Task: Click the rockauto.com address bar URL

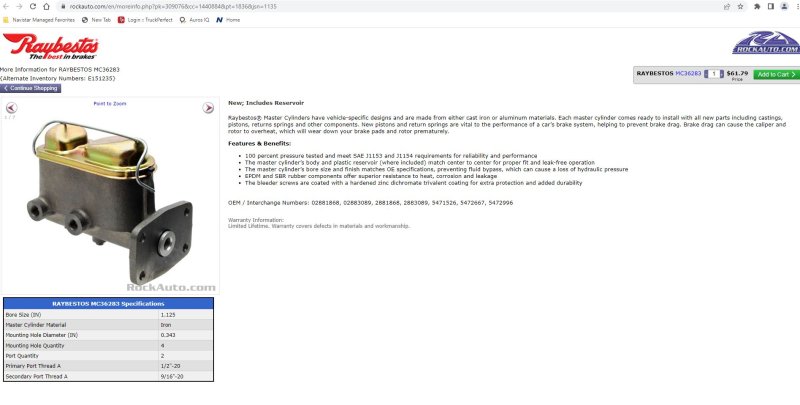Action: click(173, 7)
